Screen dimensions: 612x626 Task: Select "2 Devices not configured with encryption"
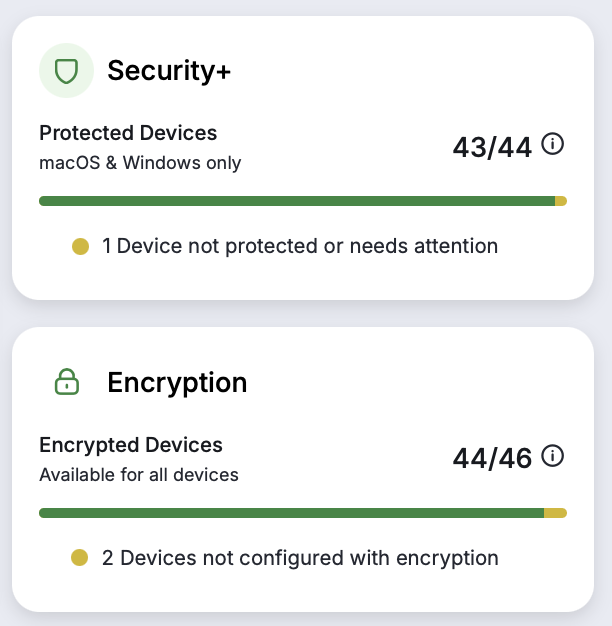click(300, 558)
